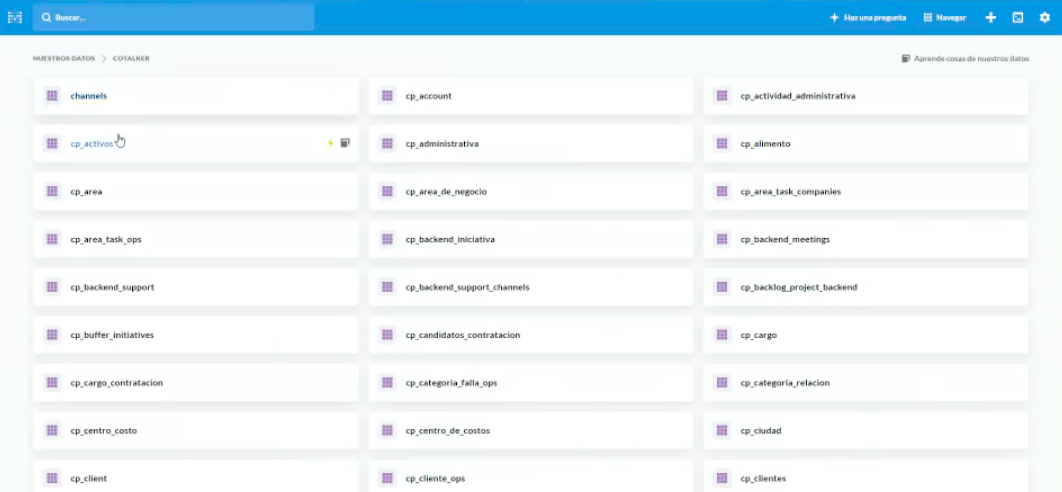Image resolution: width=1062 pixels, height=492 pixels.
Task: Open the SQL console icon in header
Action: click(1018, 18)
